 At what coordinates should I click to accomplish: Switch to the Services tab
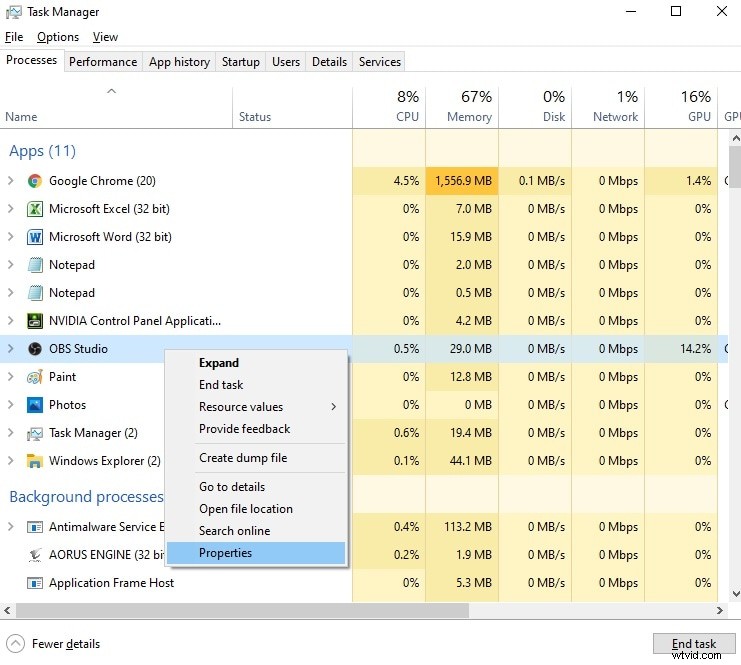pyautogui.click(x=379, y=62)
